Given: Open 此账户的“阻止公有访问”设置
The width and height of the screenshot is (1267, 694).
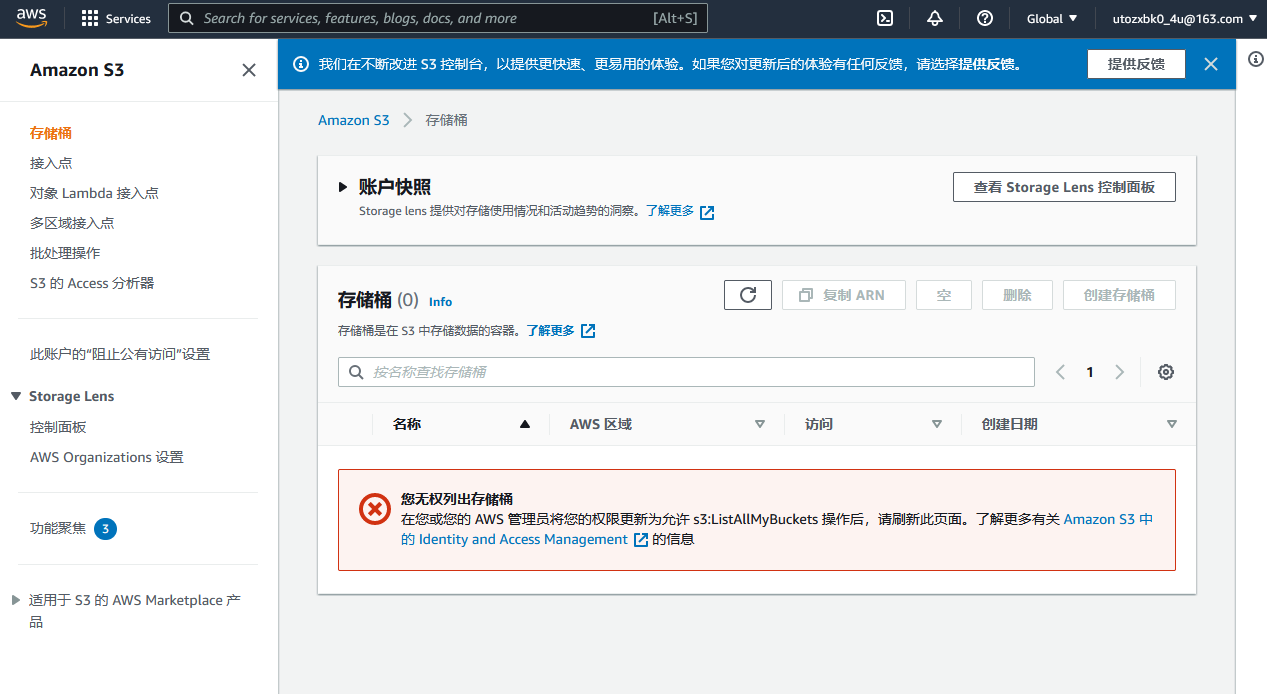Looking at the screenshot, I should 120,354.
